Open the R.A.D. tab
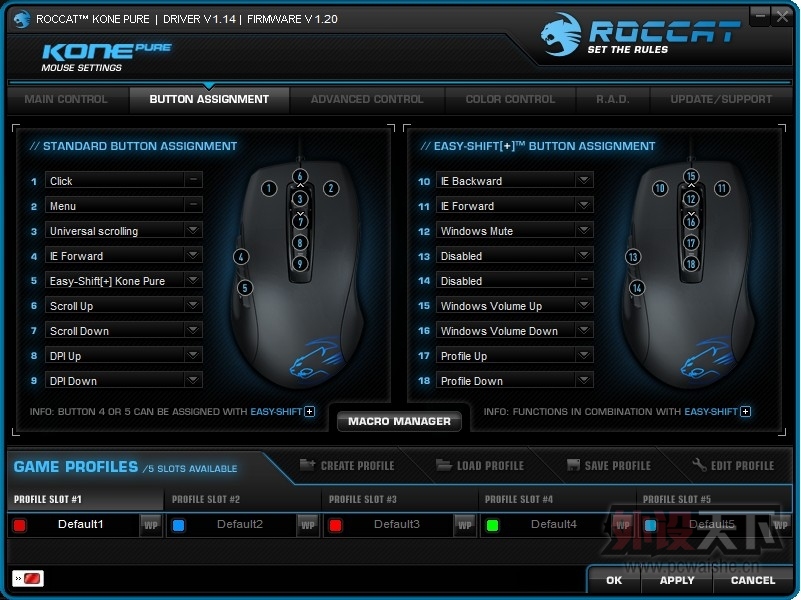This screenshot has width=801, height=600. pos(612,100)
